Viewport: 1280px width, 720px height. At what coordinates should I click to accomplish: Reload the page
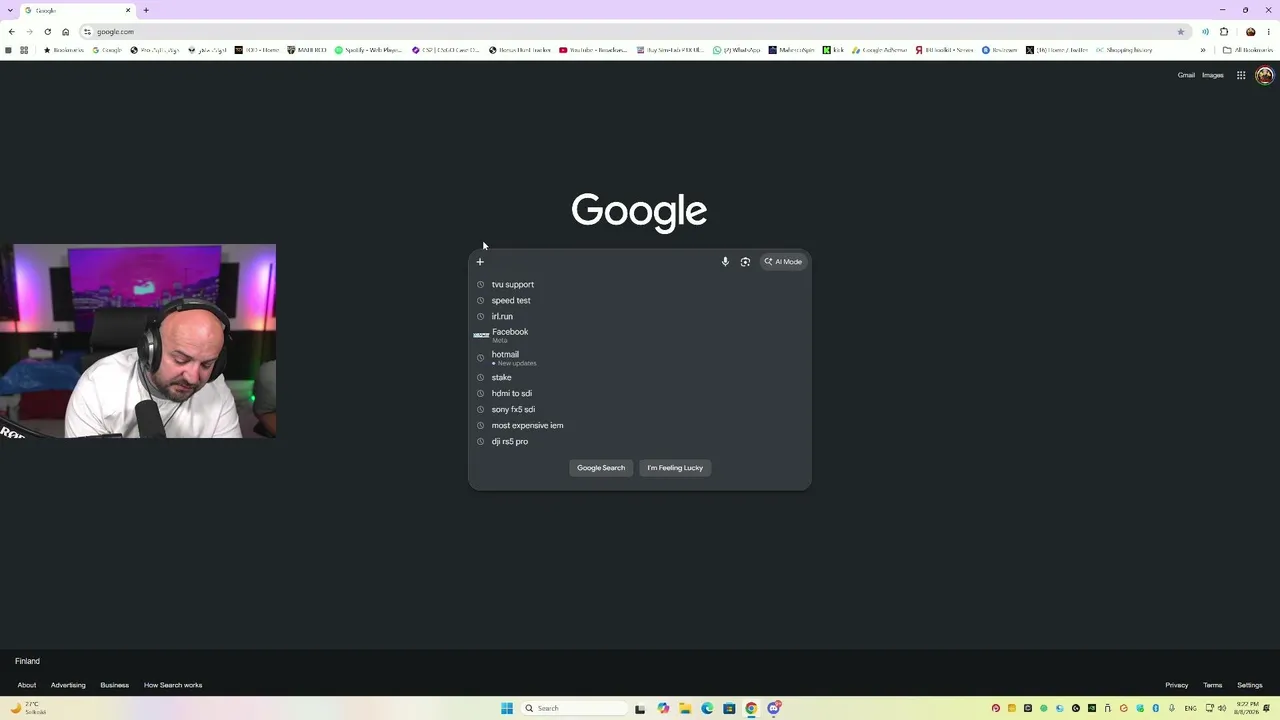click(x=47, y=32)
